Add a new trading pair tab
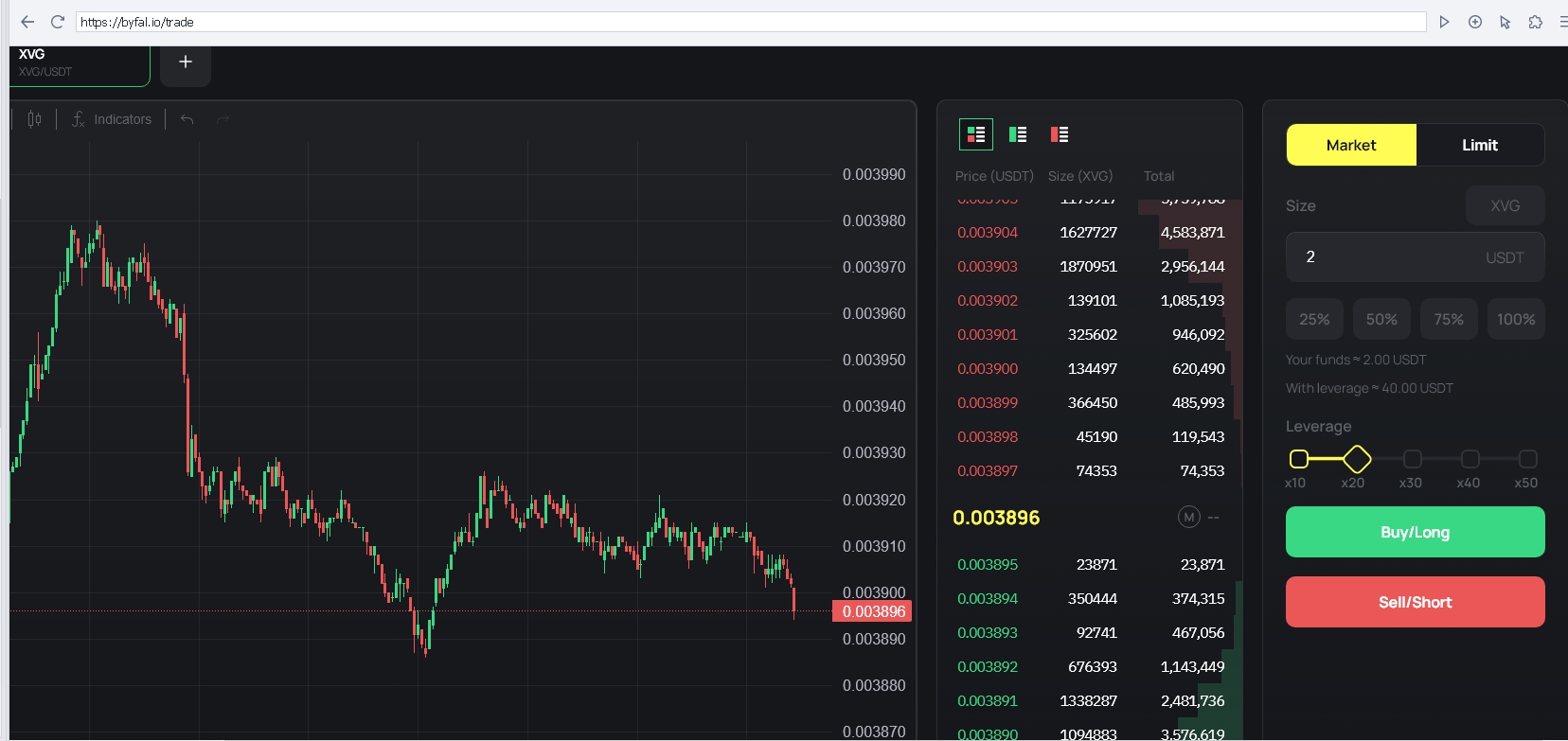Image resolution: width=1568 pixels, height=741 pixels. click(186, 62)
